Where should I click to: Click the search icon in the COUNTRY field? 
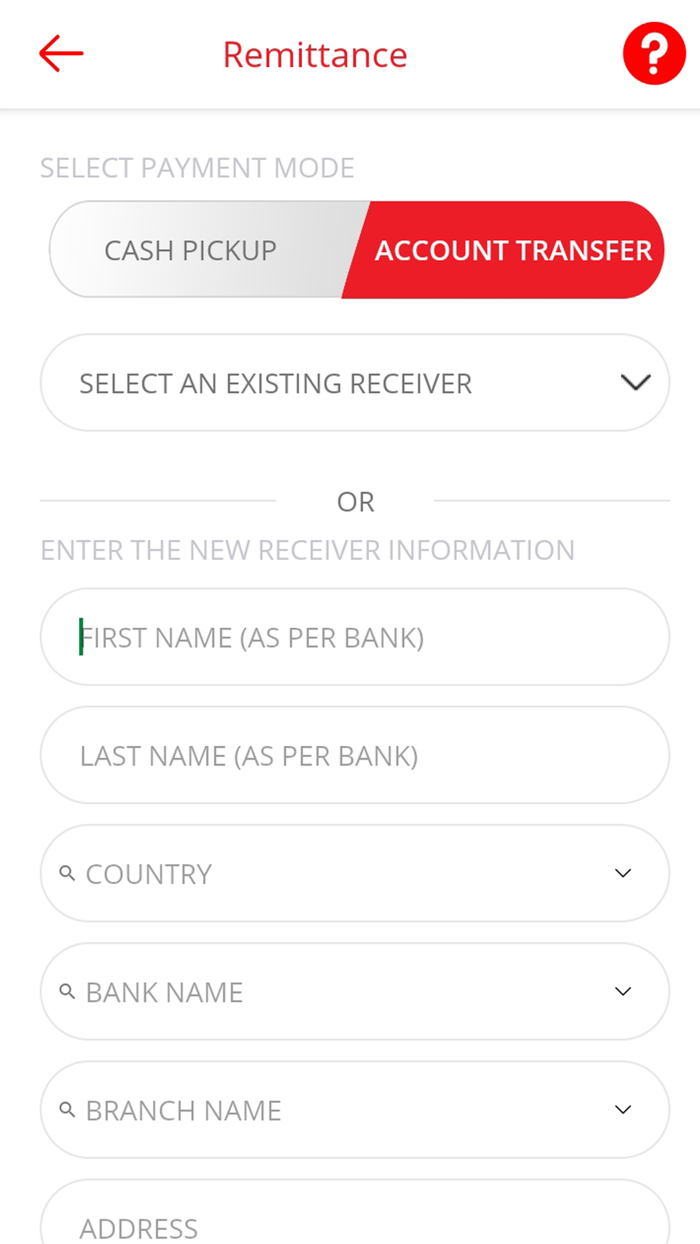tap(67, 872)
